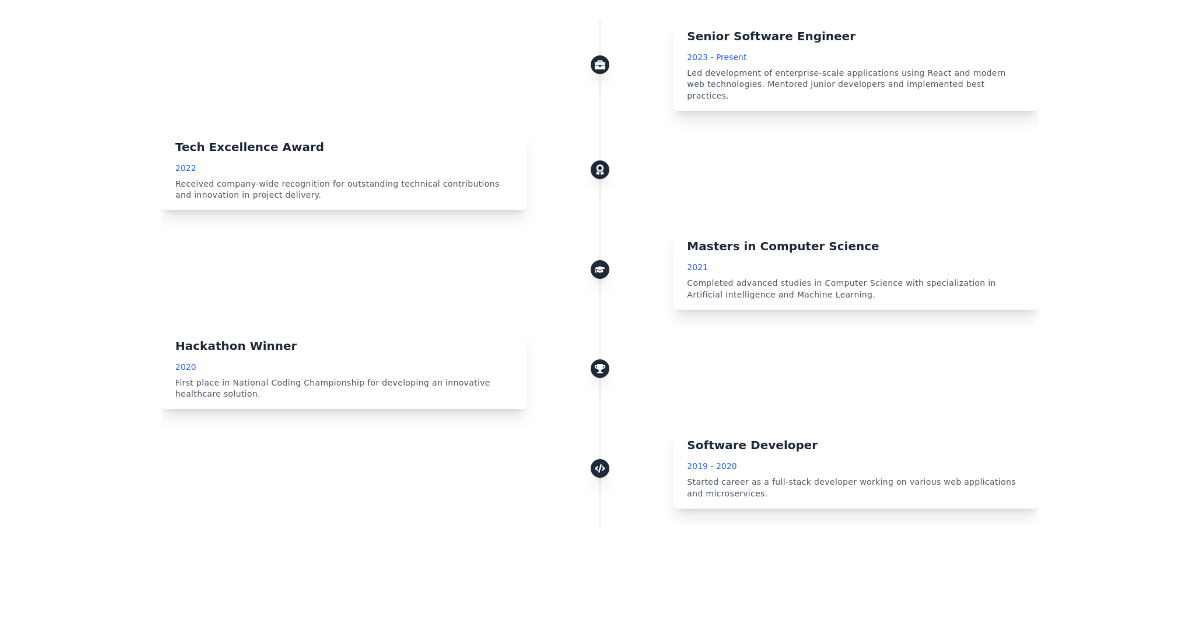The height and width of the screenshot is (630, 1200).
Task: Click the '2021' link on the Masters card
Action: 697,267
